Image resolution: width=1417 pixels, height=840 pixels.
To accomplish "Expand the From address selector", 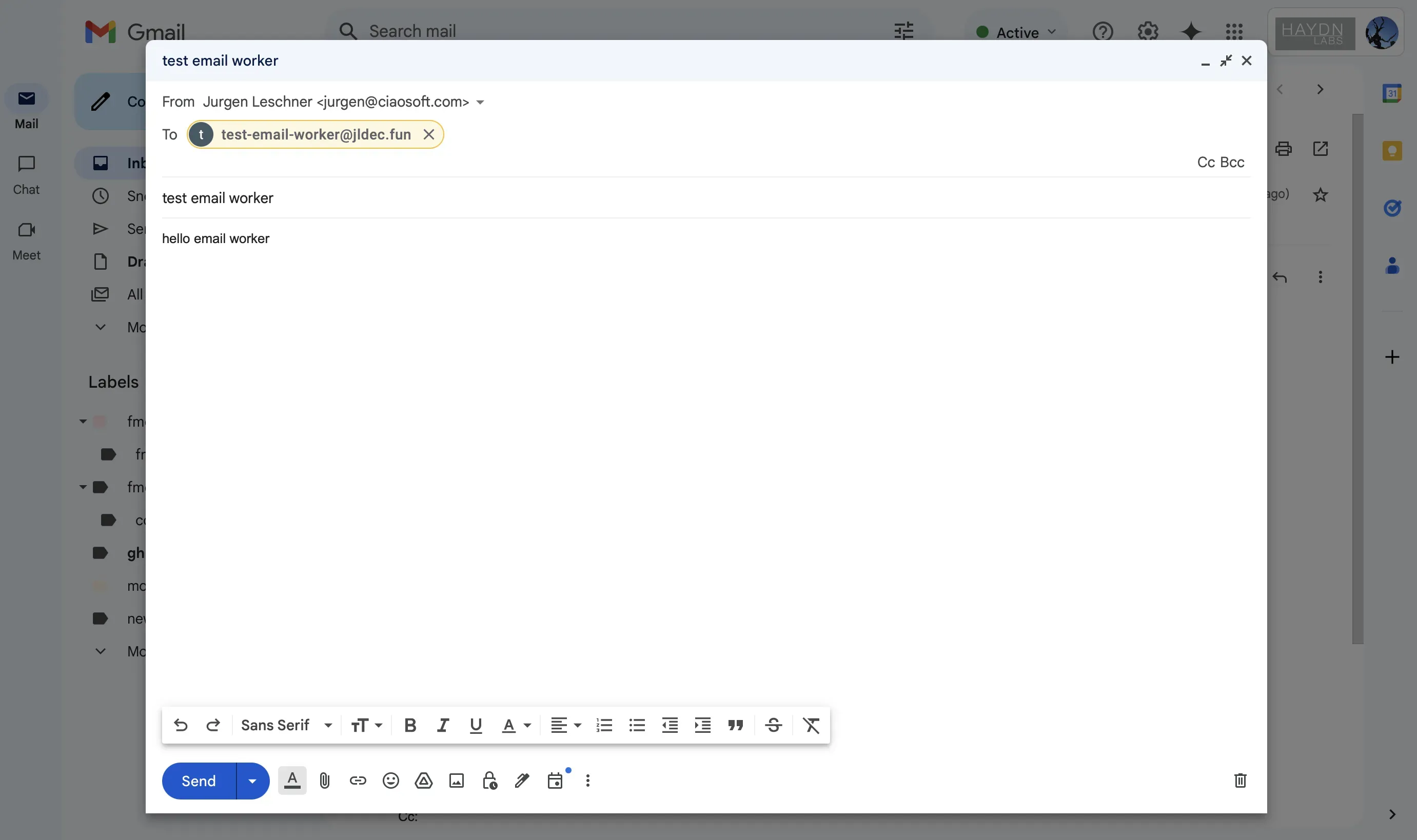I will pos(480,102).
